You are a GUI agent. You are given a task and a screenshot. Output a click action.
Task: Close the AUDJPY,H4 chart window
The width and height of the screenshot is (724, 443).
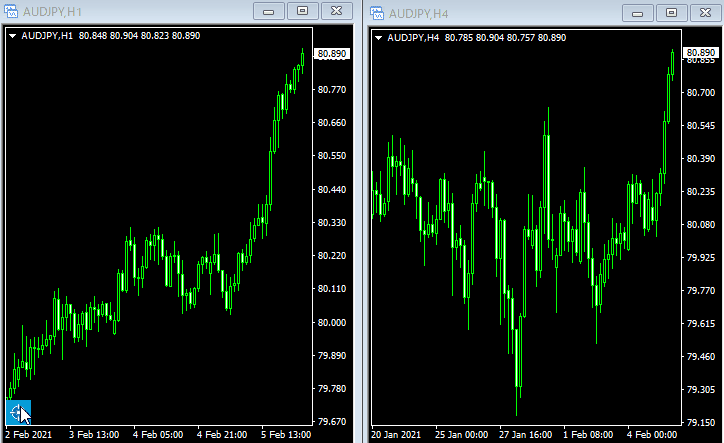point(704,12)
